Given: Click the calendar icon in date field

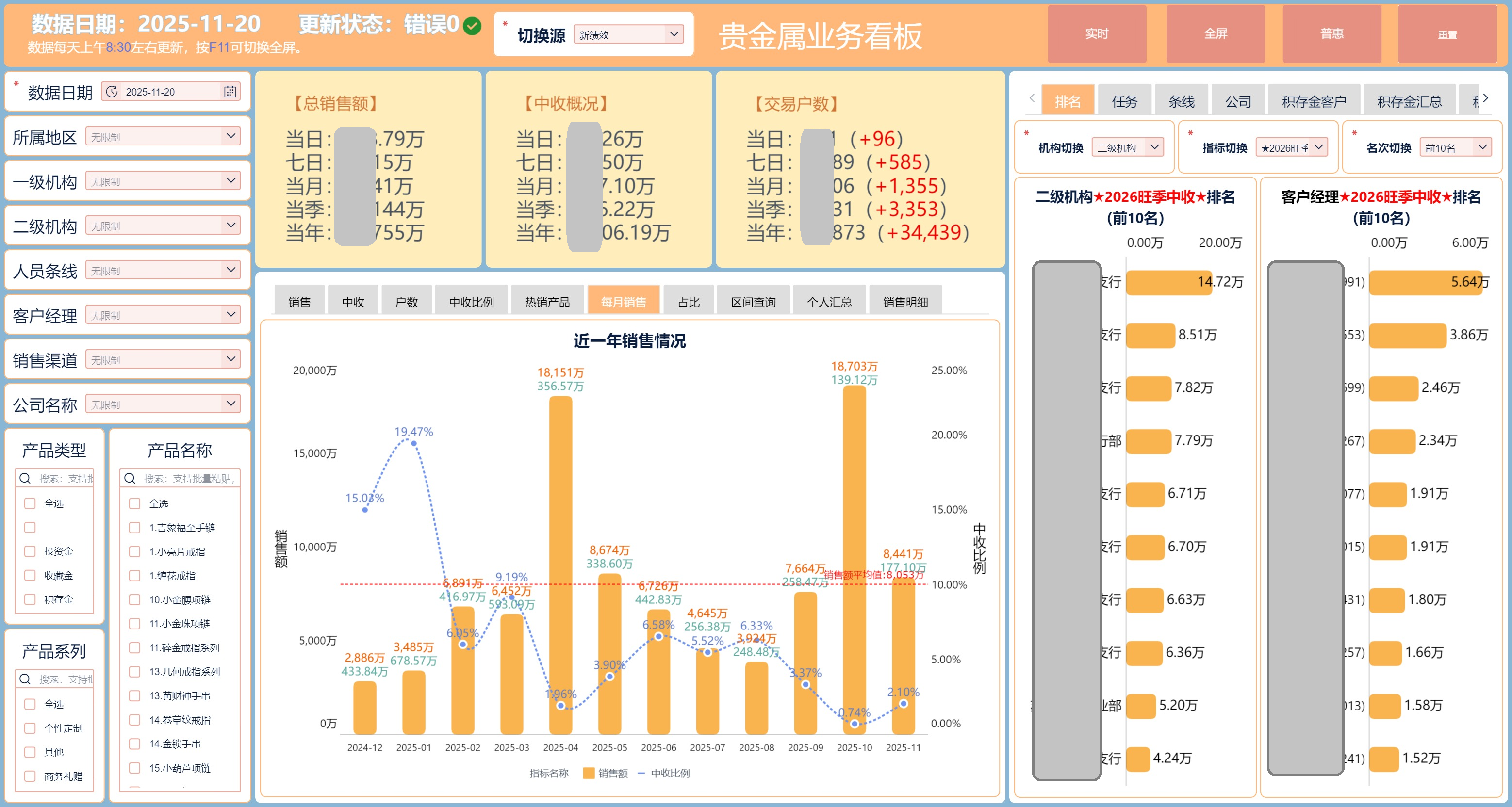Looking at the screenshot, I should click(230, 92).
